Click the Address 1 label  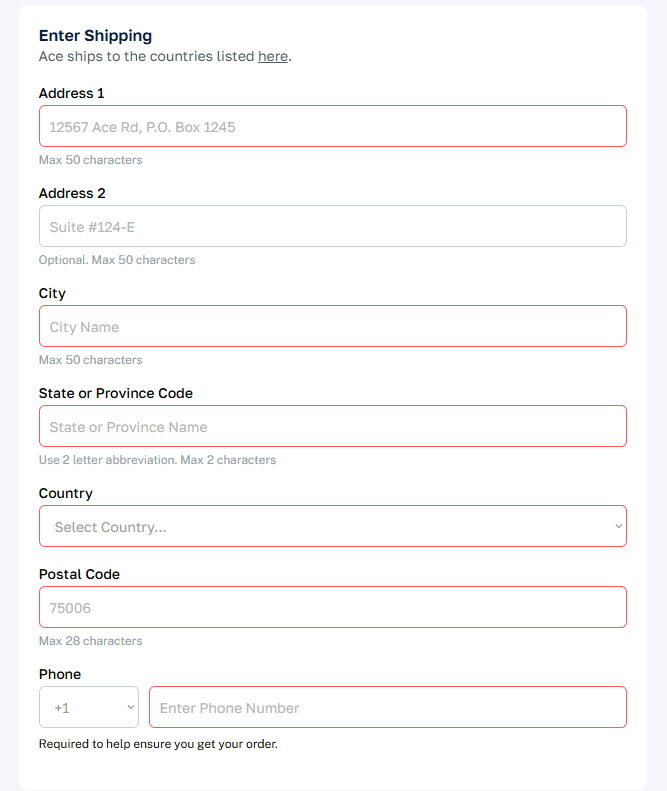72,93
